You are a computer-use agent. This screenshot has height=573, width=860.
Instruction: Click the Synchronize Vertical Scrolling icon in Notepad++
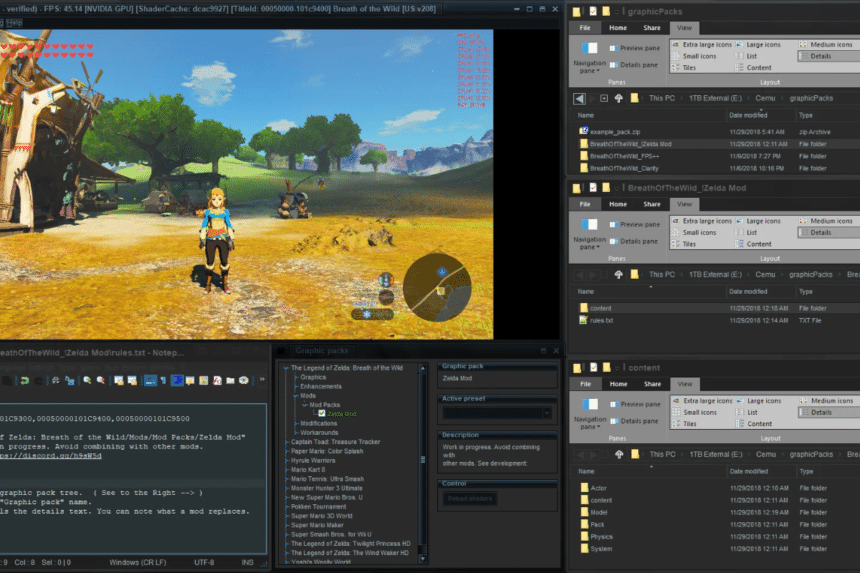point(118,380)
